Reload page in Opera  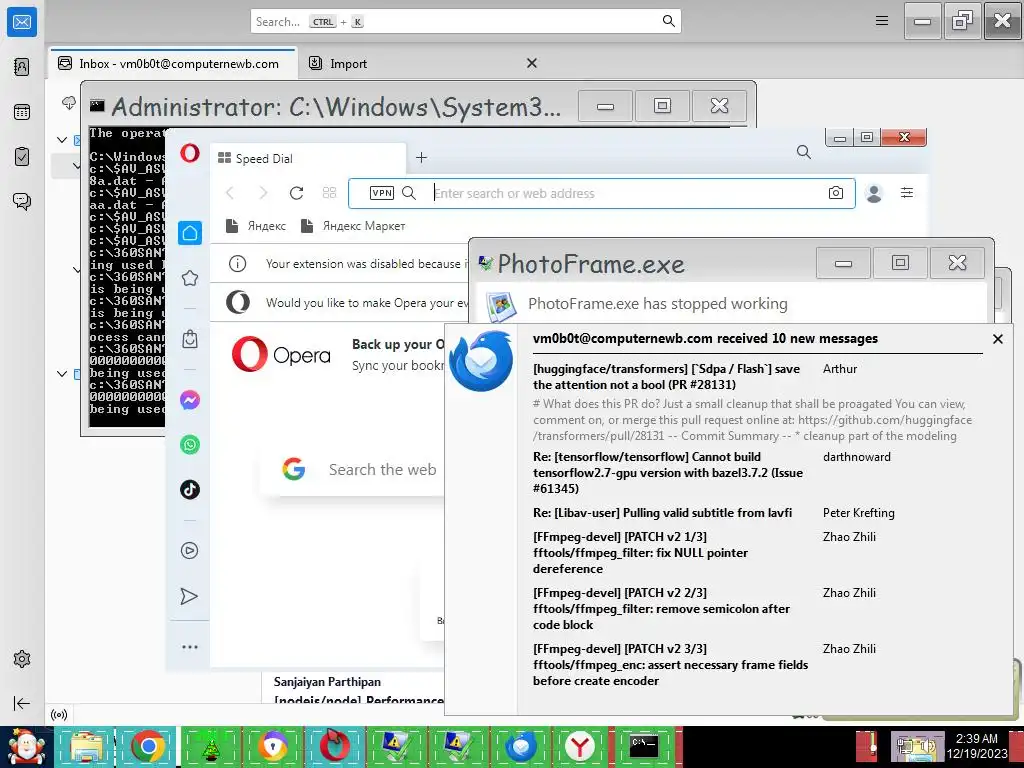click(296, 193)
